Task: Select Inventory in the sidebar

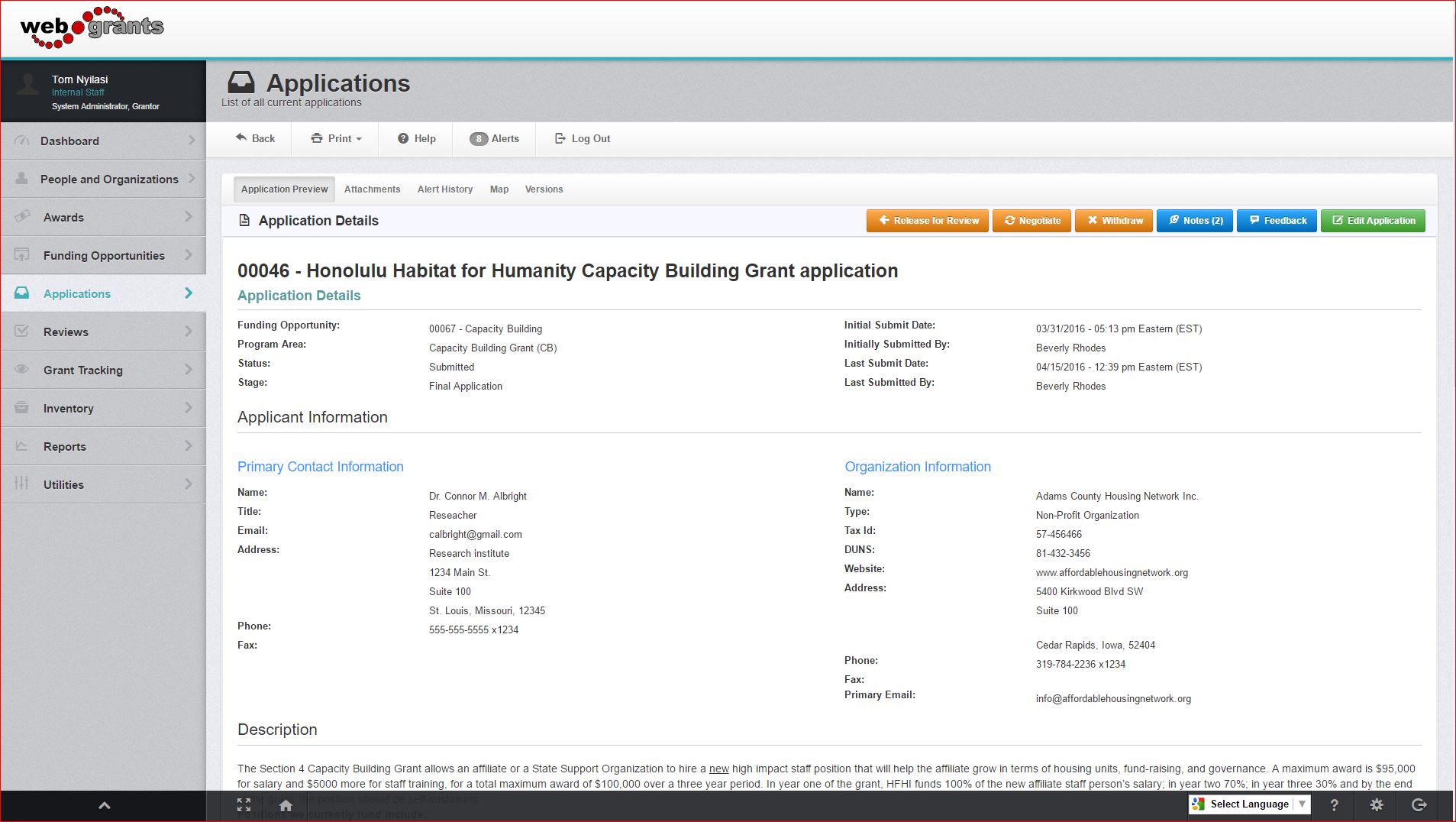Action: [x=69, y=408]
